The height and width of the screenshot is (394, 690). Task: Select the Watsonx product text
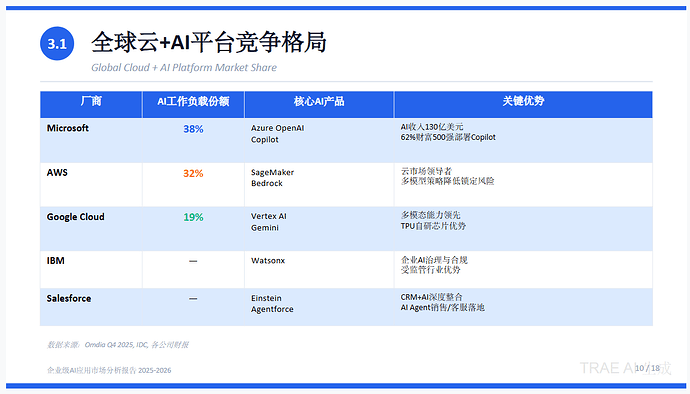point(268,261)
